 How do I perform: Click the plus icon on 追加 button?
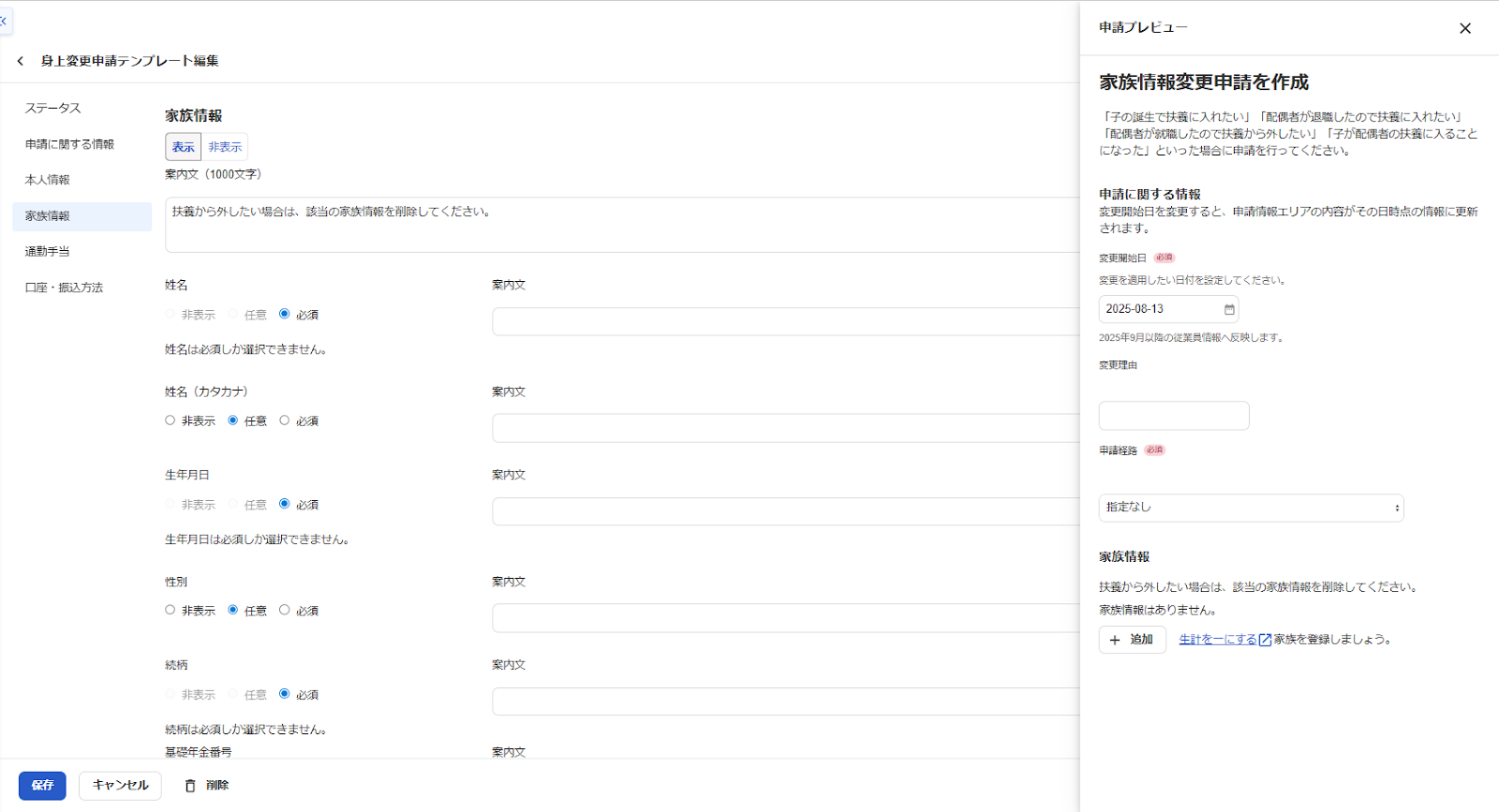pyautogui.click(x=1115, y=640)
